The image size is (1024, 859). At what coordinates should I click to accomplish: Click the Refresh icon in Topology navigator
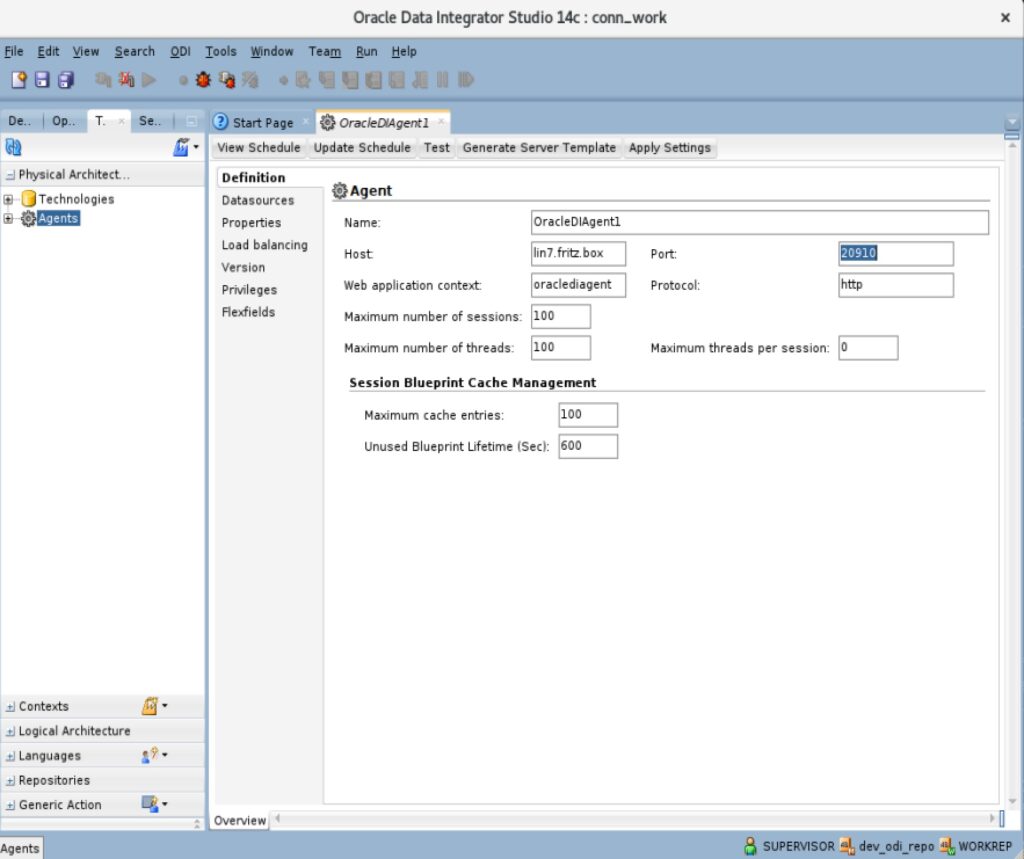point(14,147)
